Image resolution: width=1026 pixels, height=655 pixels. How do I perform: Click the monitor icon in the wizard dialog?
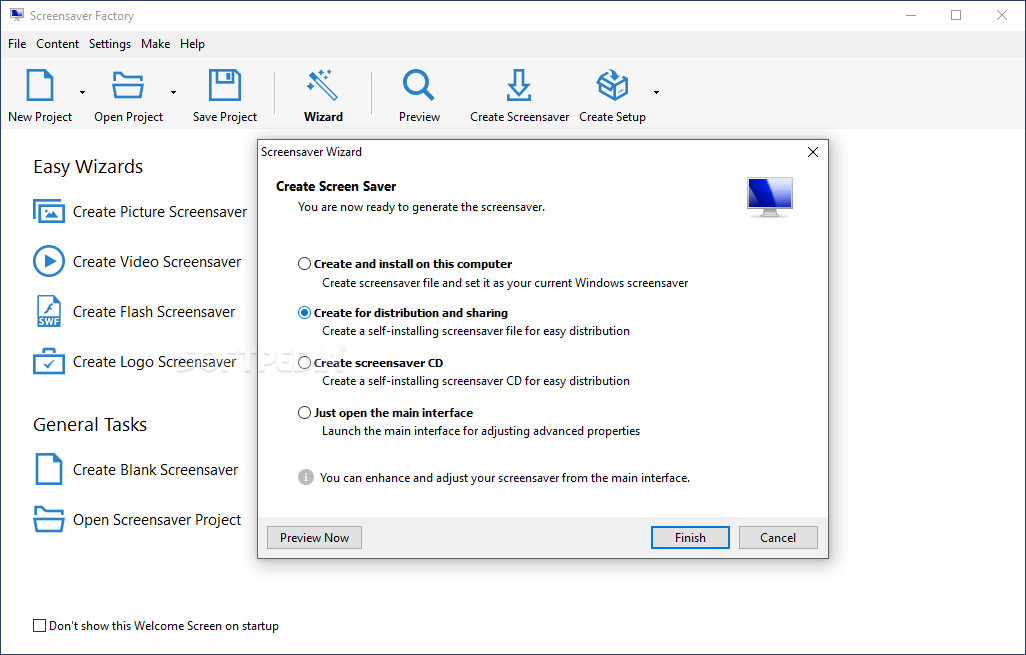[x=770, y=198]
